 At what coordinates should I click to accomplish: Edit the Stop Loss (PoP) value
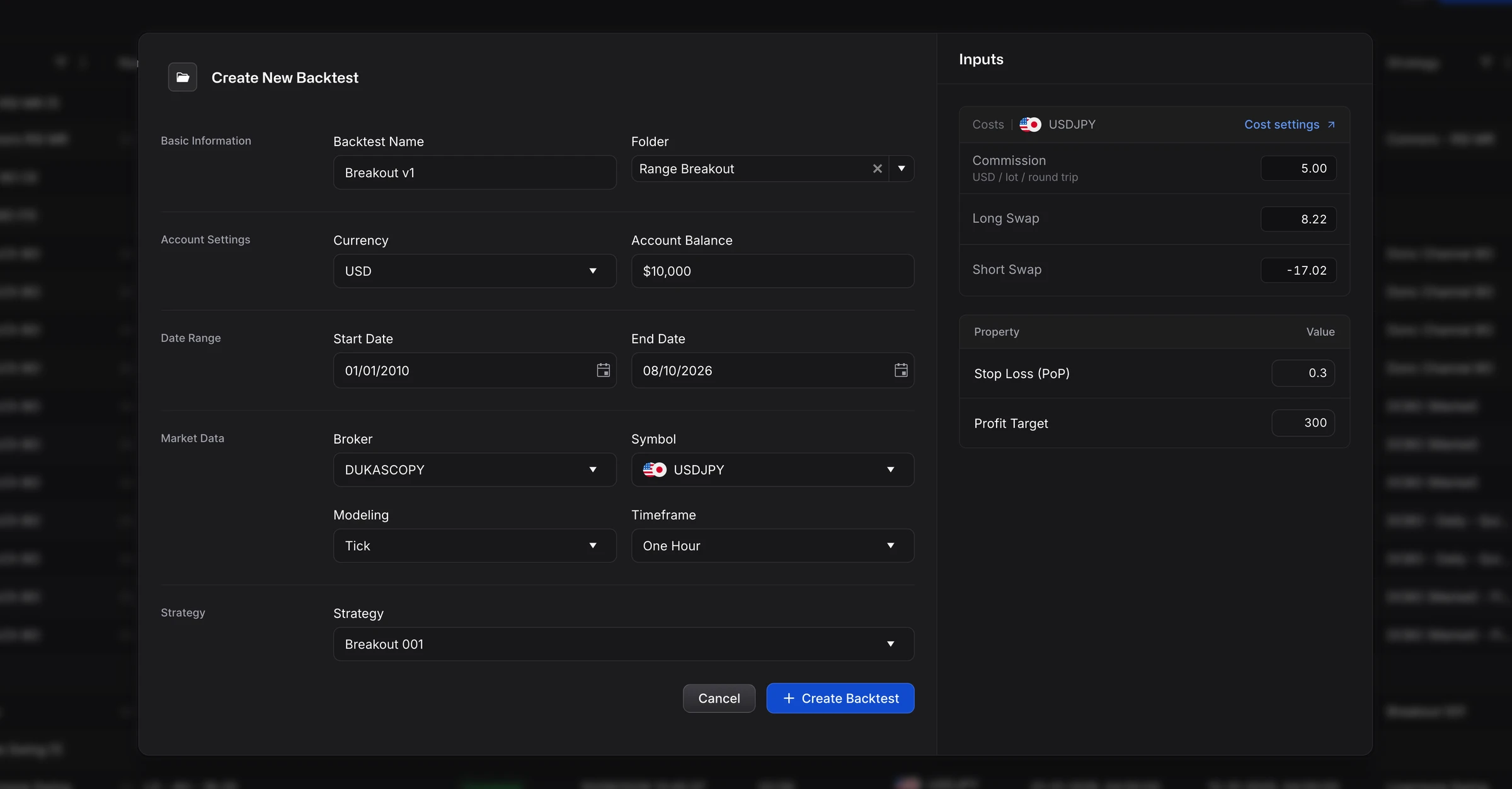pyautogui.click(x=1303, y=373)
